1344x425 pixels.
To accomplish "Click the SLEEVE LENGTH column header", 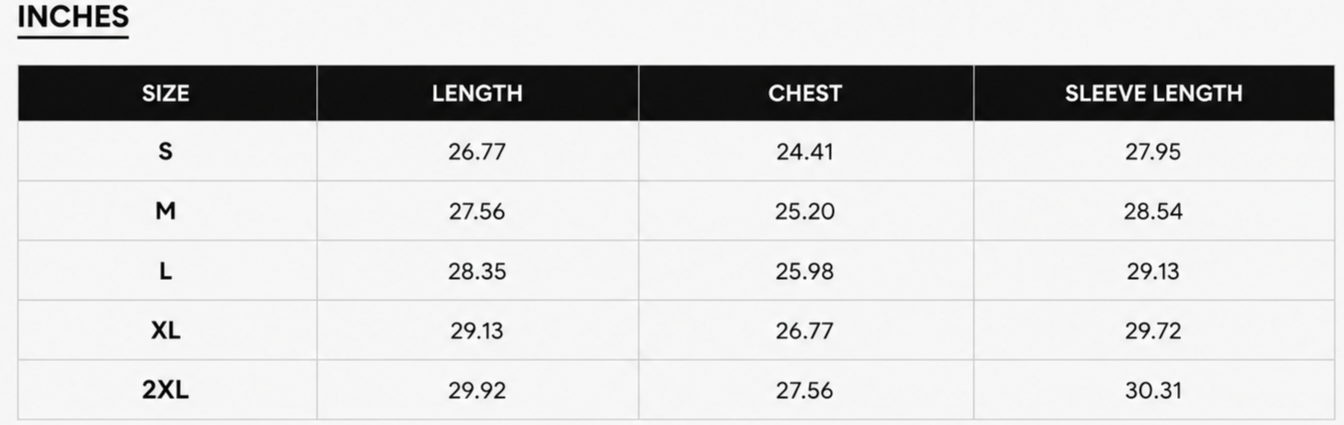I will (1153, 94).
